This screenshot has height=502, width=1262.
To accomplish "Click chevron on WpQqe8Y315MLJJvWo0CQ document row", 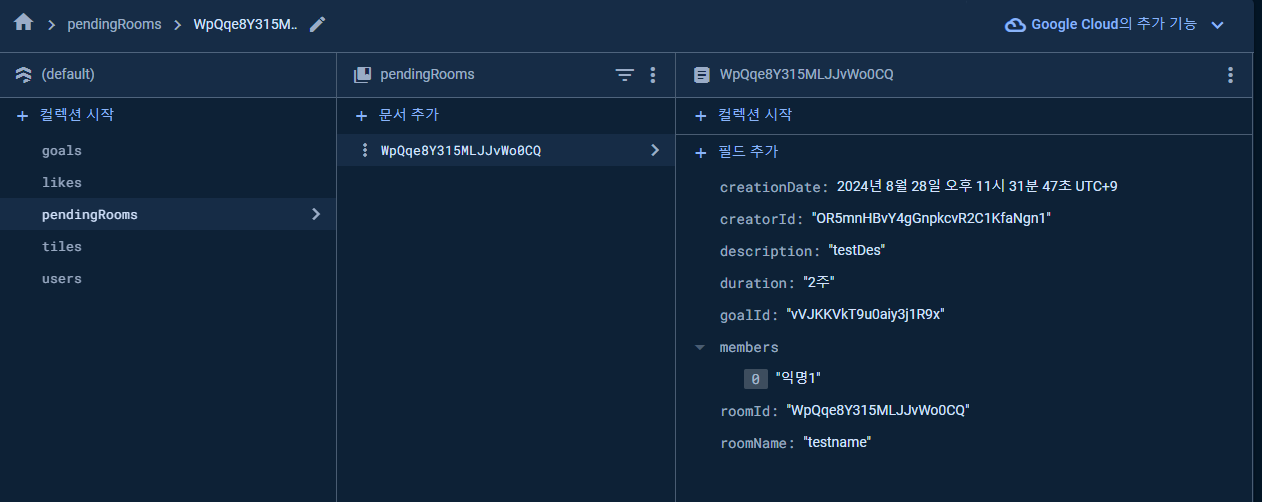I will [655, 150].
